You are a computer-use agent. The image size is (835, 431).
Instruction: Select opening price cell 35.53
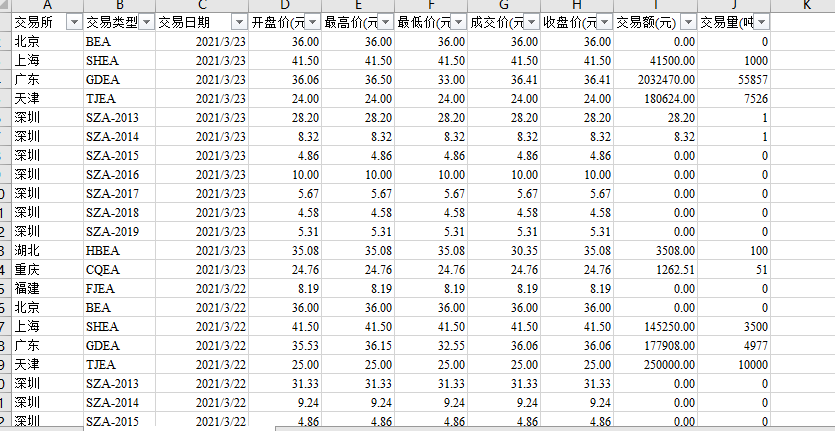(285, 346)
